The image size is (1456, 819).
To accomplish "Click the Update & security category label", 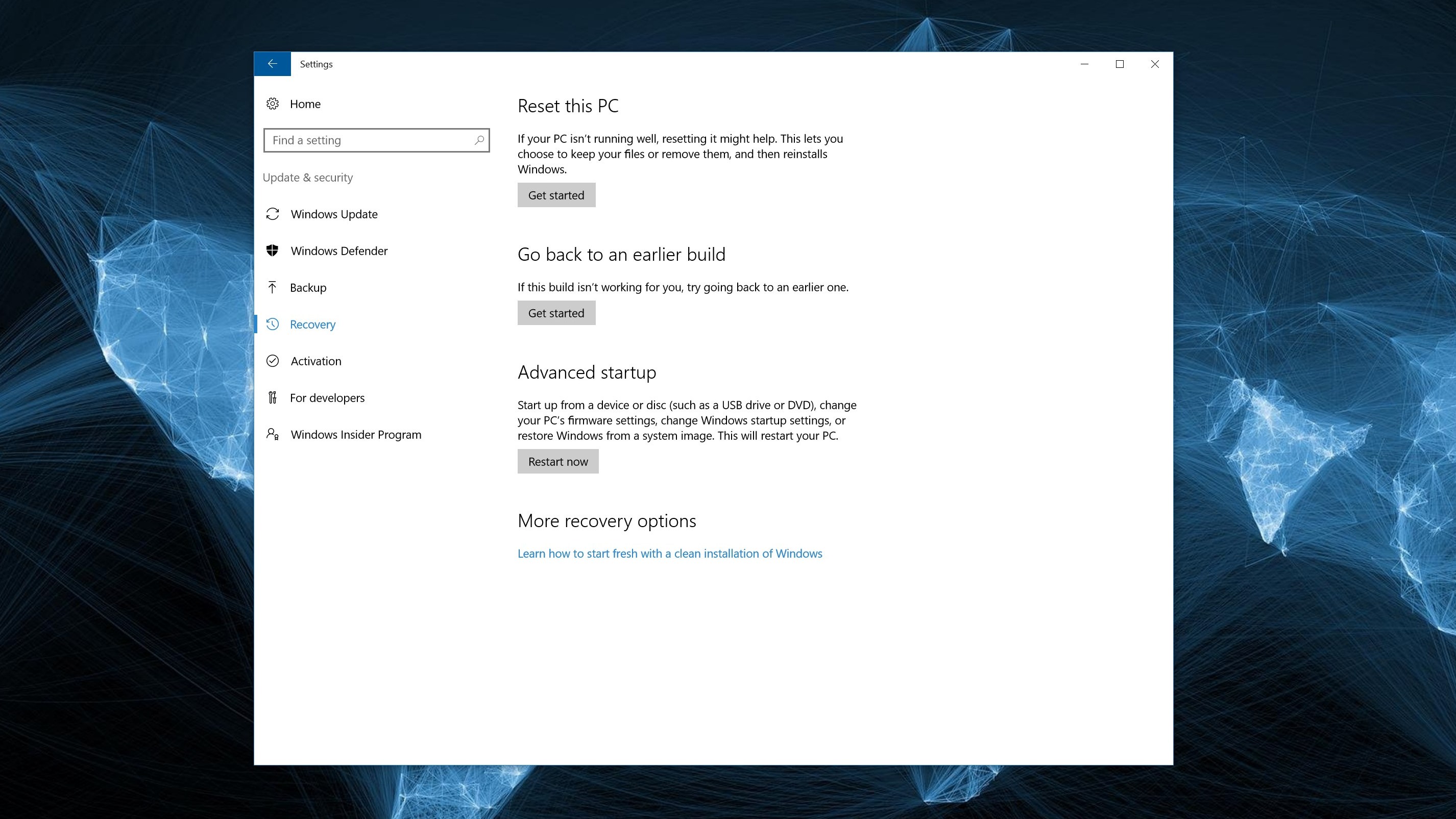I will pyautogui.click(x=307, y=178).
